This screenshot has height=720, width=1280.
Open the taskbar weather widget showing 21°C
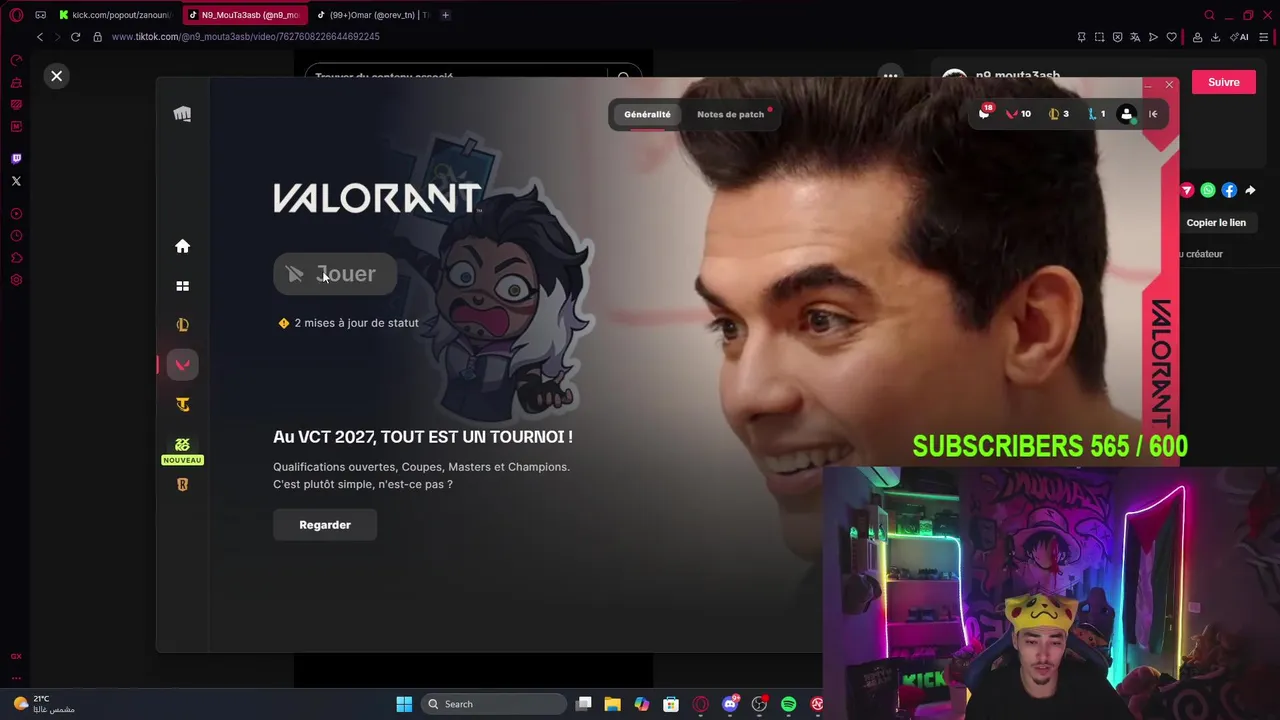pyautogui.click(x=45, y=704)
